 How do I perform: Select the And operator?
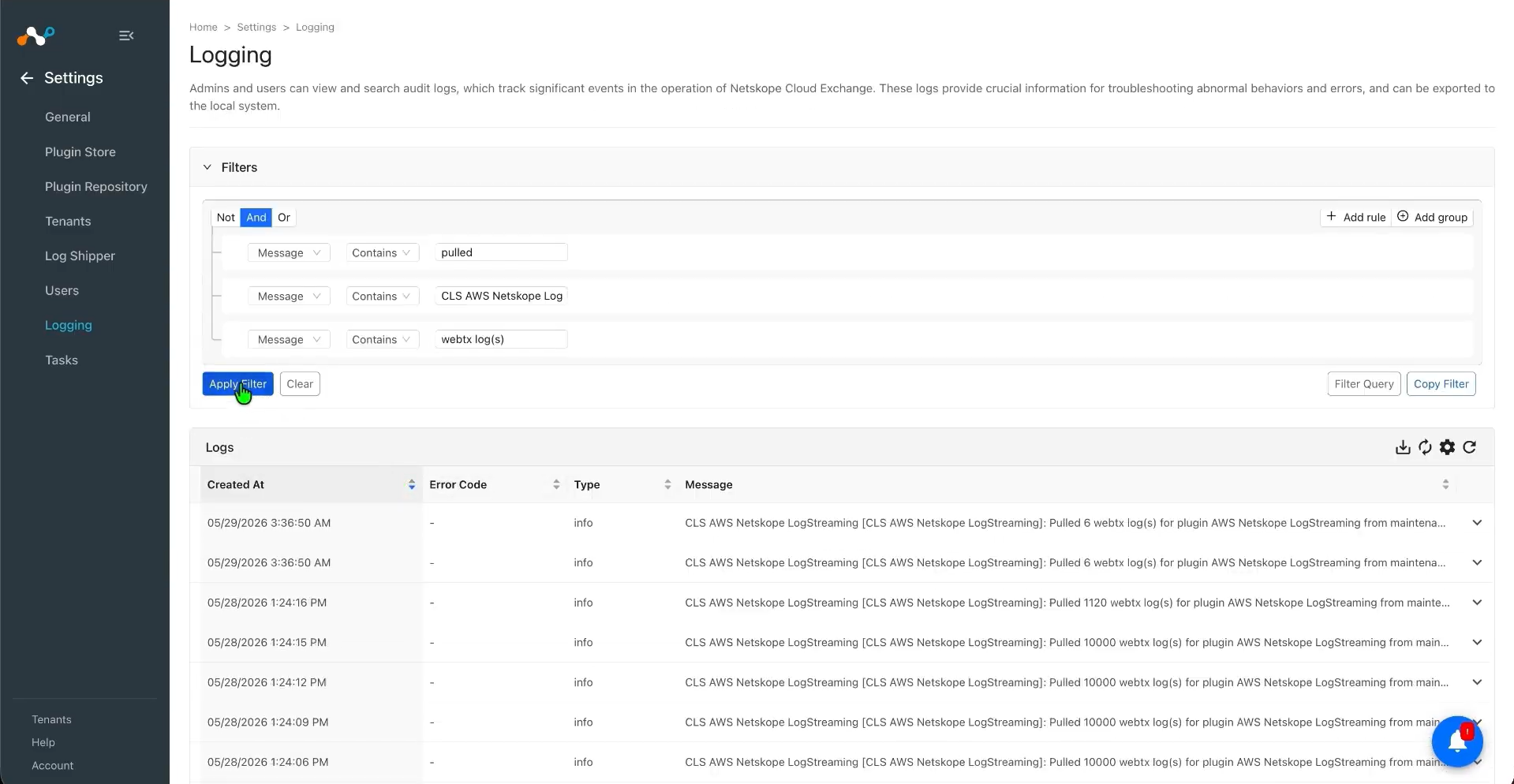click(256, 218)
